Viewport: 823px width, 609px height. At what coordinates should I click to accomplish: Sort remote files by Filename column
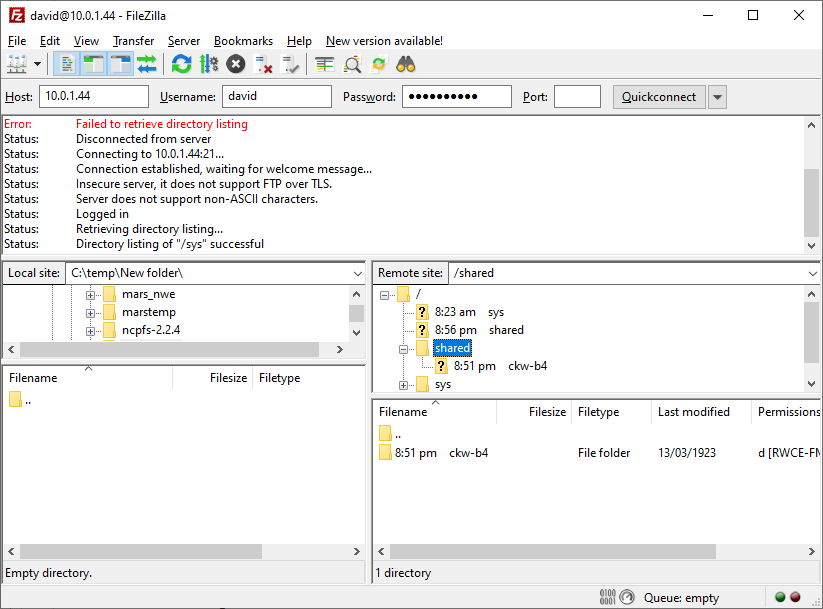(435, 412)
